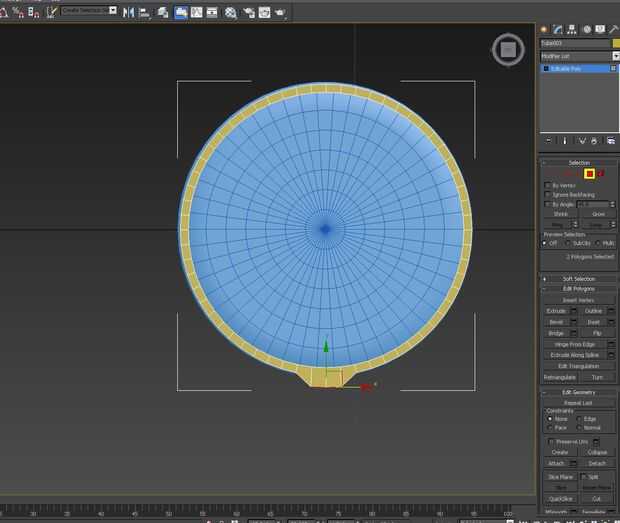The width and height of the screenshot is (620, 523).
Task: Click the Align tool icon
Action: (144, 12)
